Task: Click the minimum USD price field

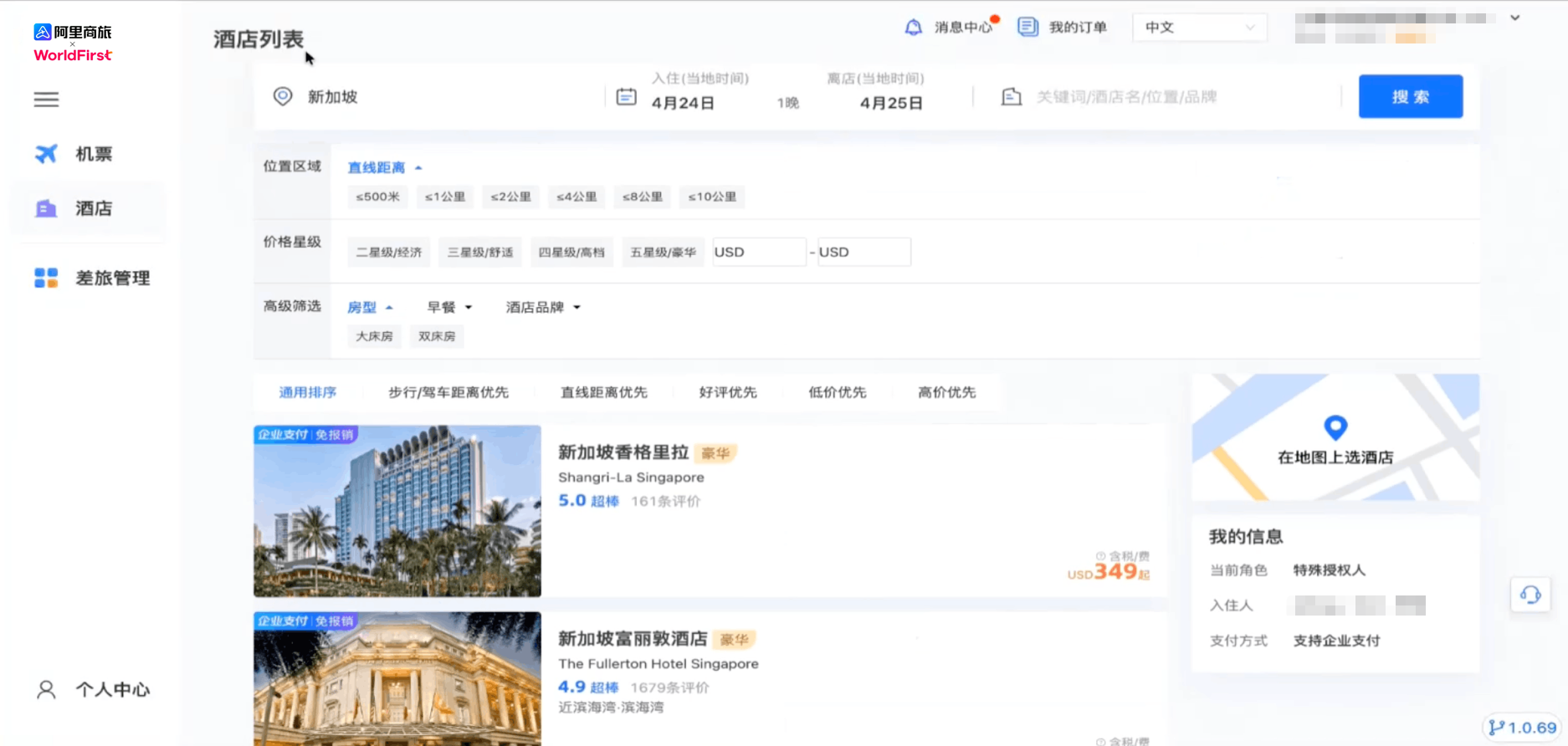Action: 759,252
